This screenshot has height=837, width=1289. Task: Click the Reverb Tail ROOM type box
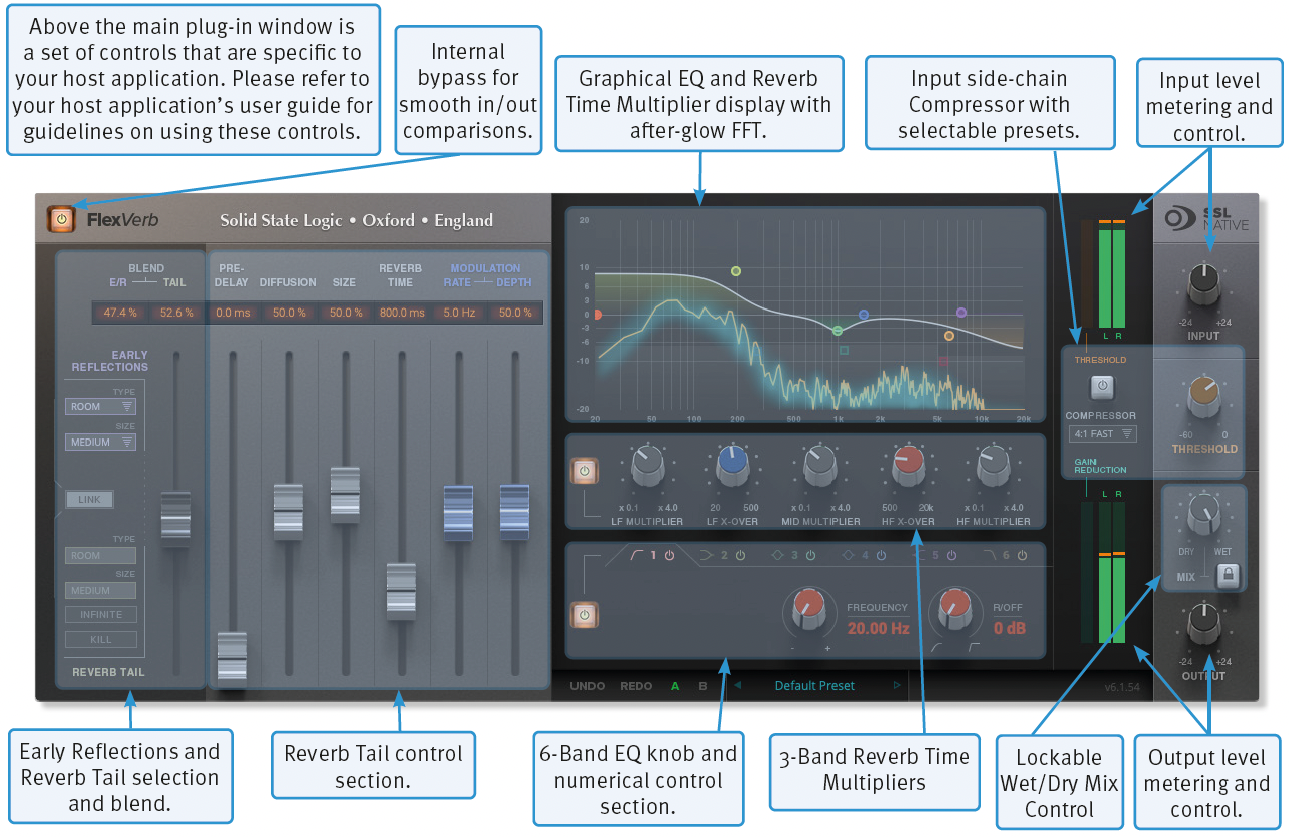[x=100, y=555]
